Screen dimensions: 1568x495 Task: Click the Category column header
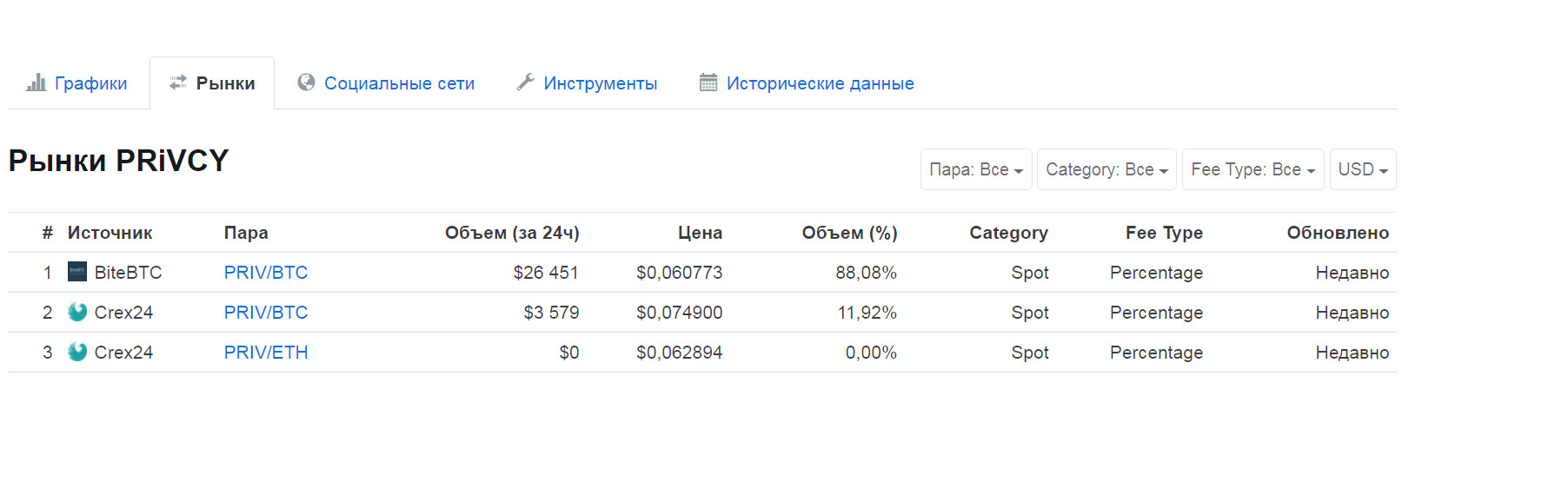pos(1008,233)
